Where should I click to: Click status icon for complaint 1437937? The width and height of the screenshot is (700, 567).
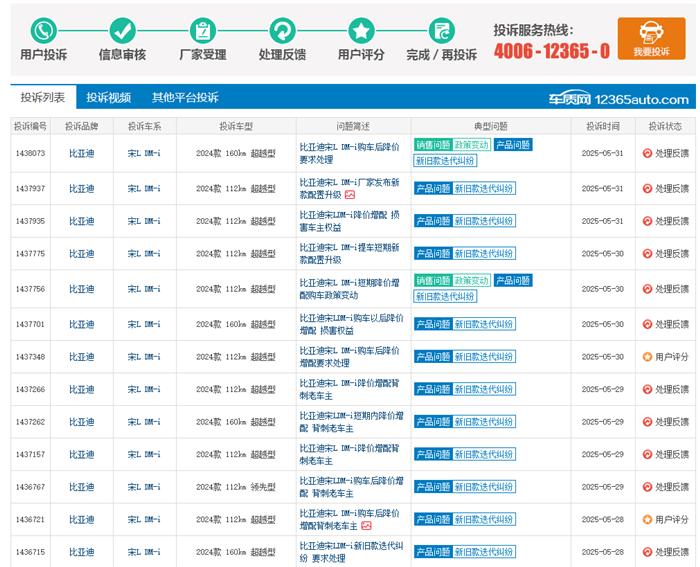pyautogui.click(x=647, y=188)
